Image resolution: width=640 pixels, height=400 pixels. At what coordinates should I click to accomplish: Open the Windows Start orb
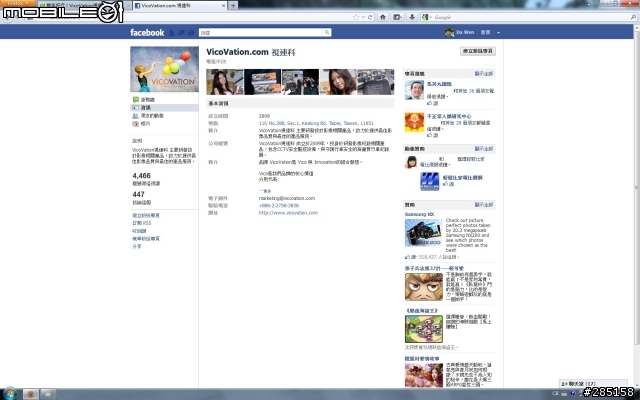pyautogui.click(x=10, y=394)
